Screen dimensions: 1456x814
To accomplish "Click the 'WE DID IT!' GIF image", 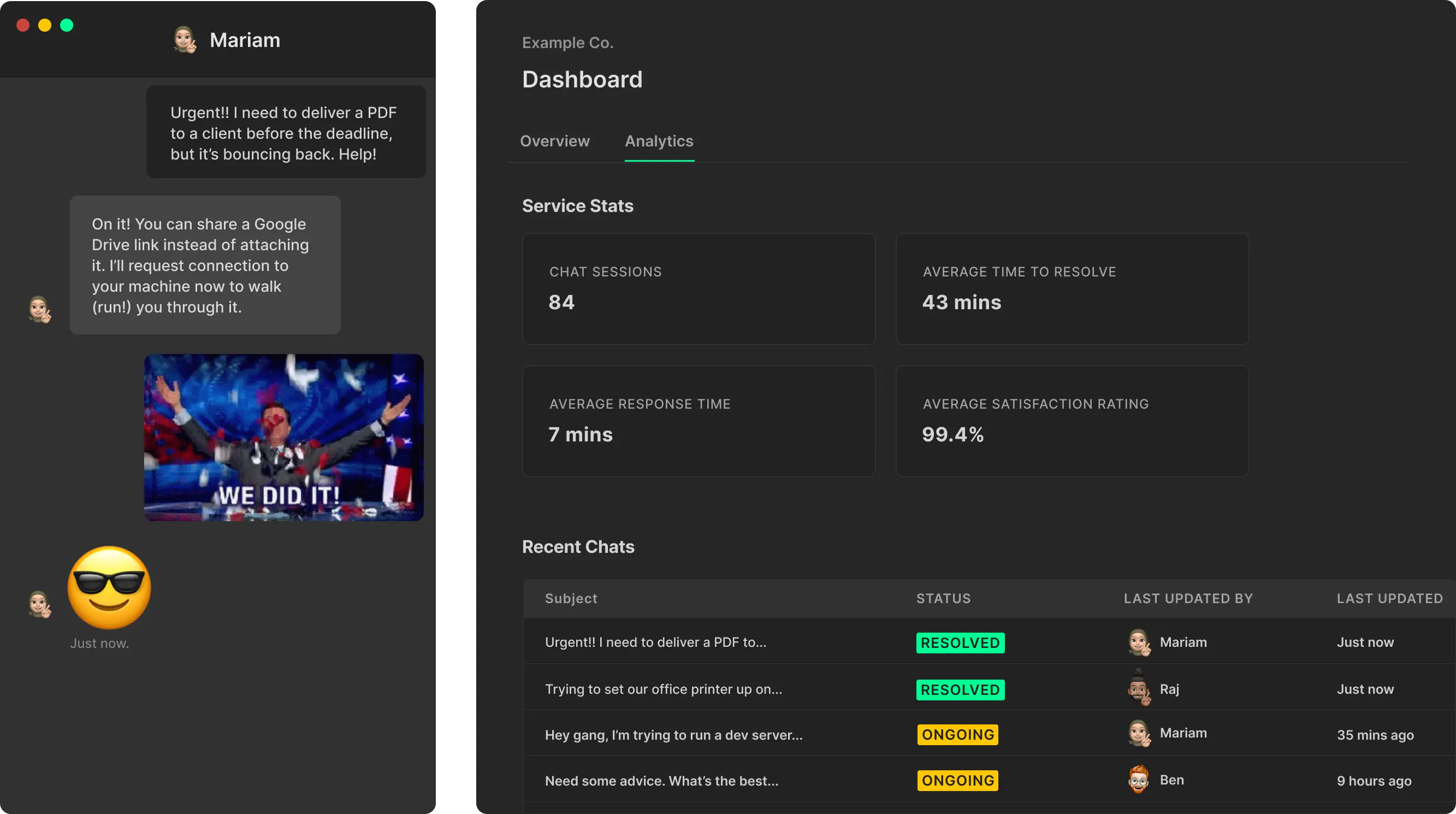I will click(284, 438).
